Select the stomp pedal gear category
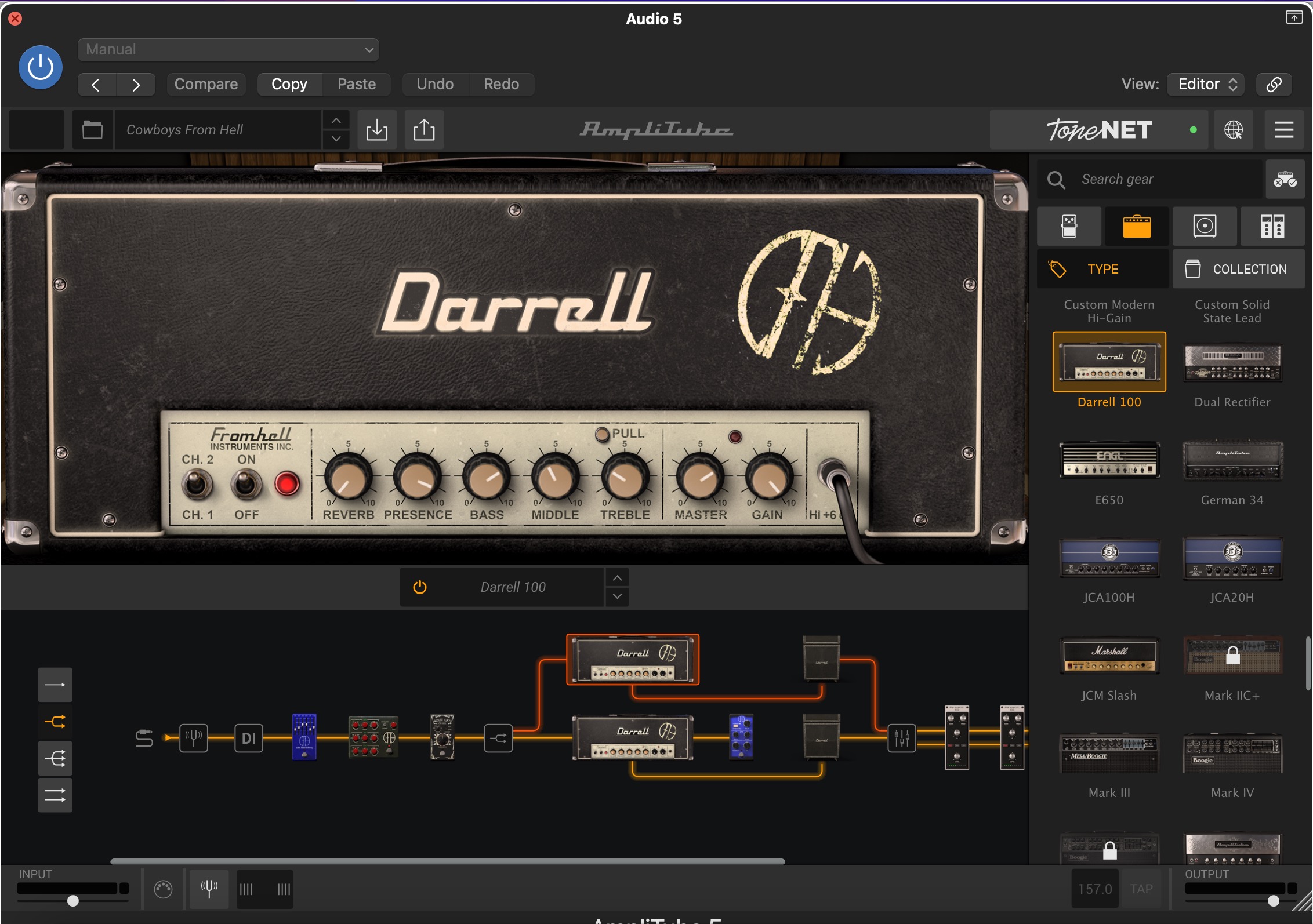Image resolution: width=1313 pixels, height=924 pixels. pos(1069,226)
